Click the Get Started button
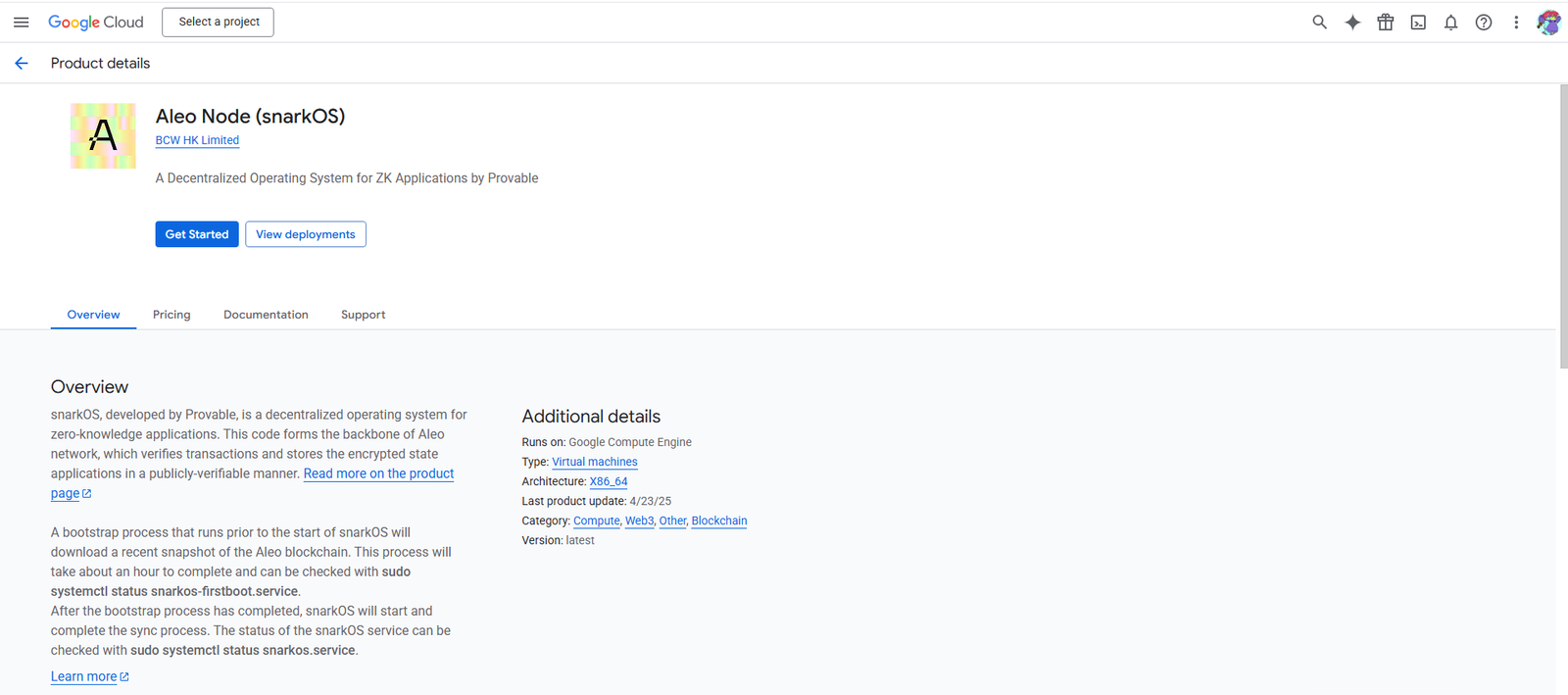Viewport: 1568px width, 695px height. pyautogui.click(x=197, y=234)
